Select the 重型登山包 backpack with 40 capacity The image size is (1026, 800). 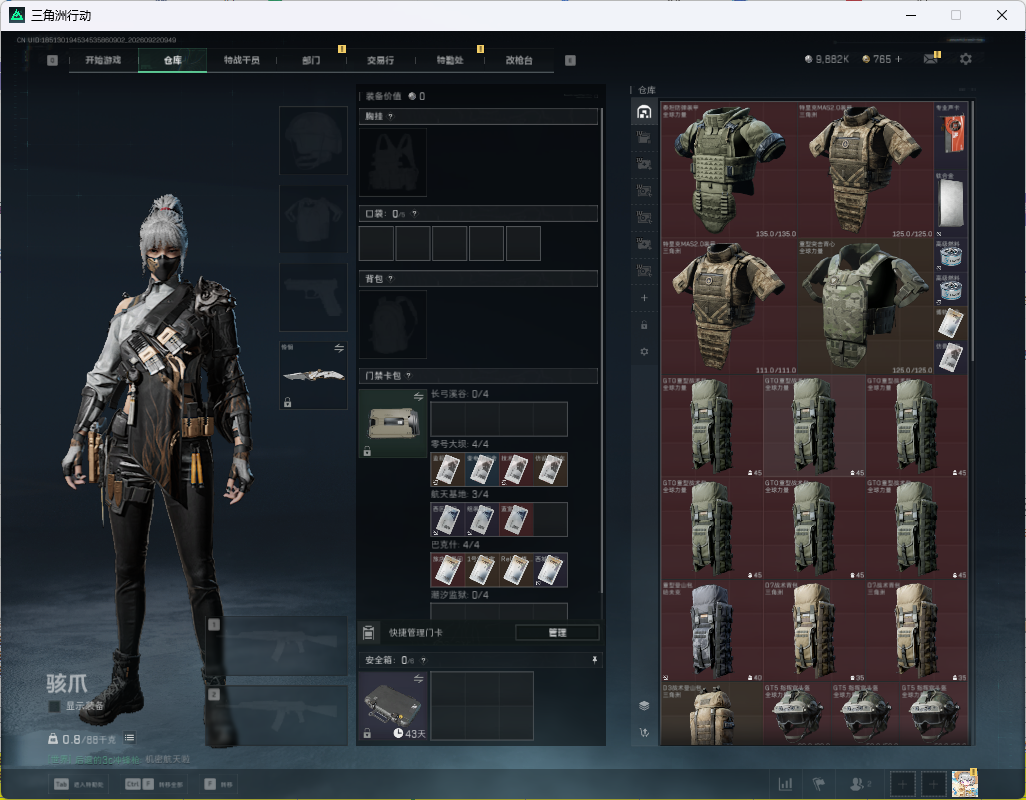tap(712, 631)
